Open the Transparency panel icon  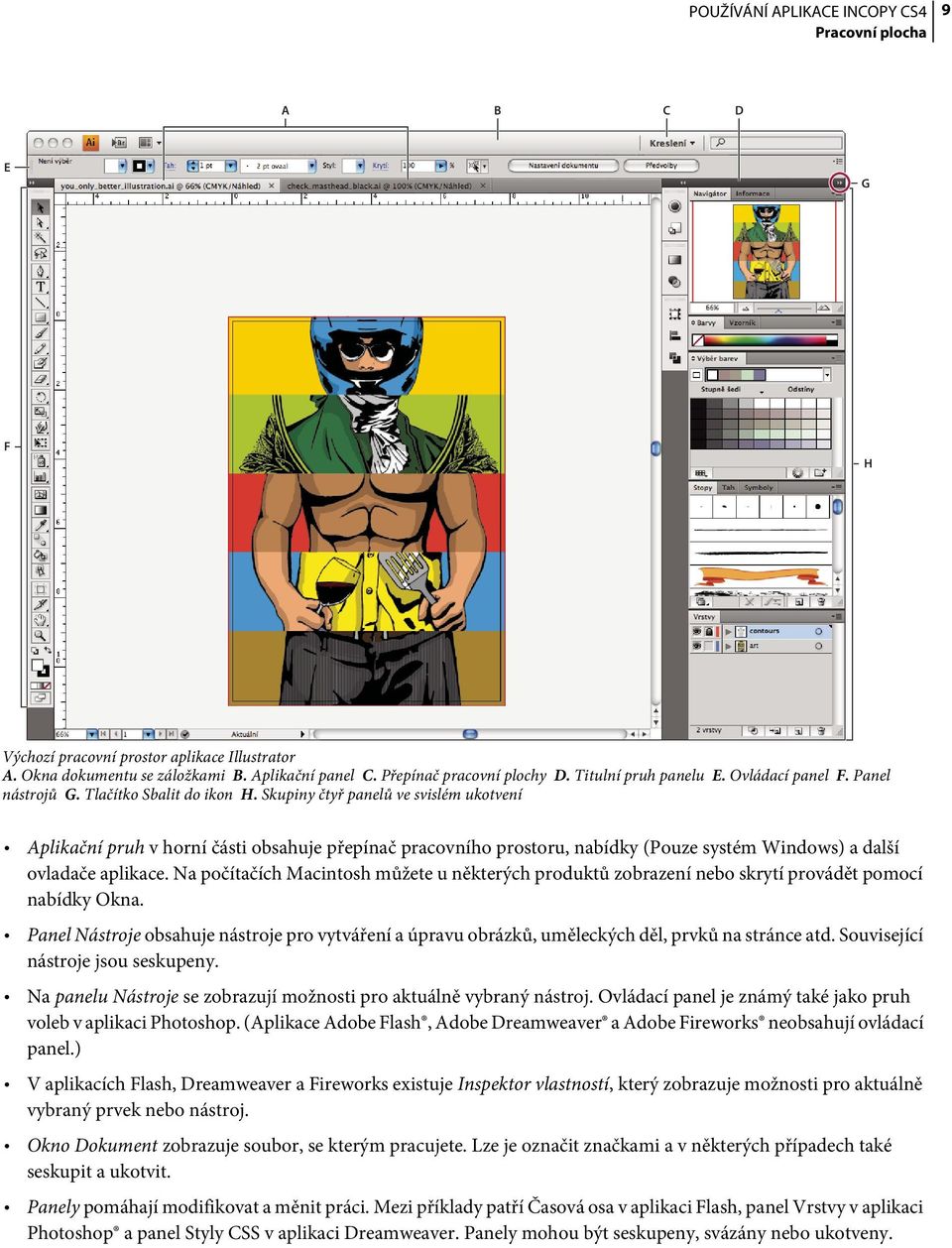coord(674,282)
